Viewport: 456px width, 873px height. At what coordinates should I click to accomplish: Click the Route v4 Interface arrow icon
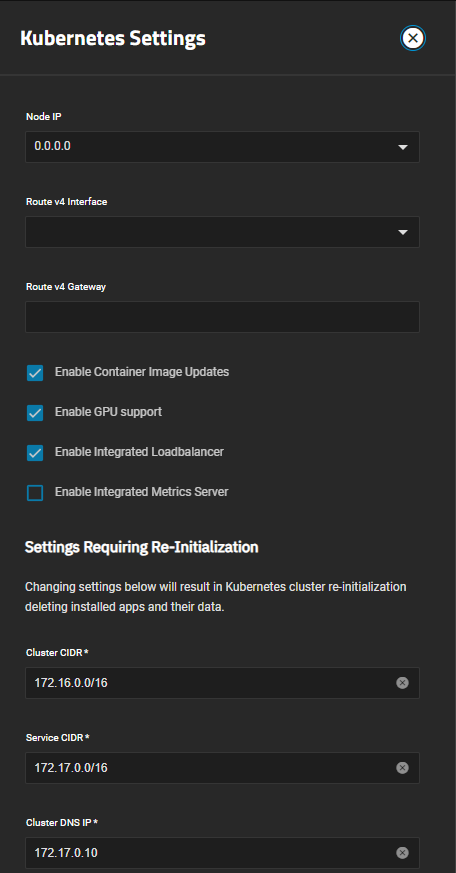tap(403, 232)
